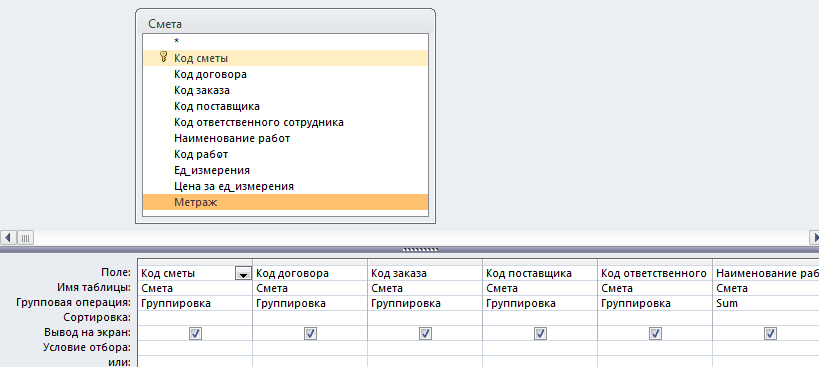Select Код работ in the field list
Image resolution: width=819 pixels, height=367 pixels.
click(285, 155)
